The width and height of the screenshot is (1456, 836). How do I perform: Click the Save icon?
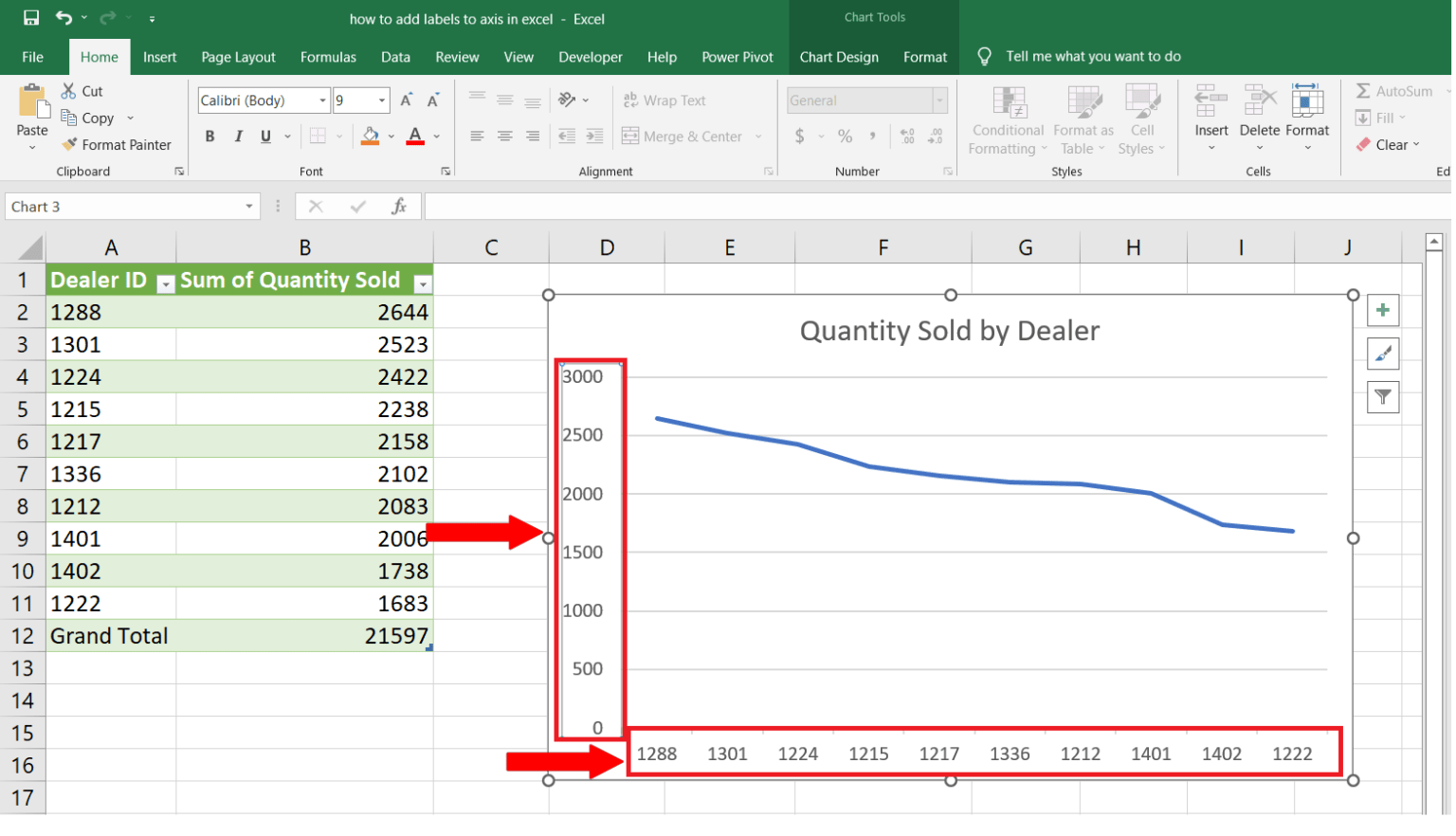30,16
